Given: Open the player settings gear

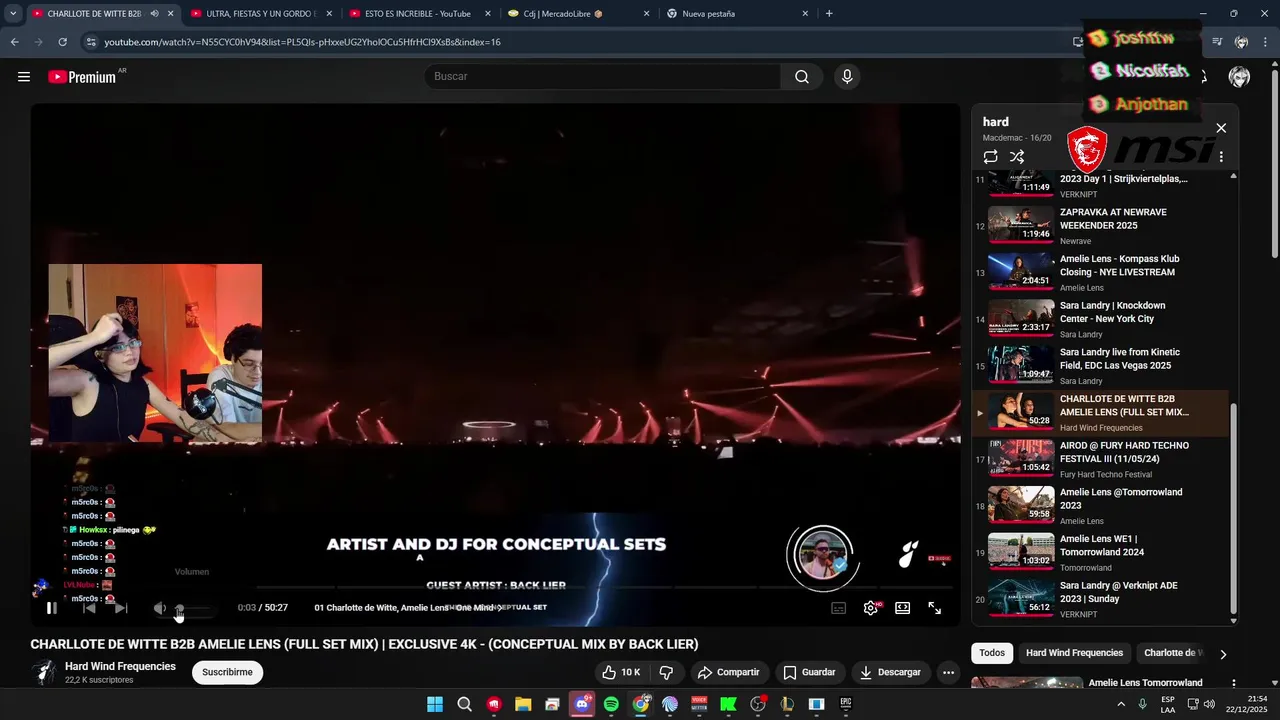Looking at the screenshot, I should click(x=871, y=608).
